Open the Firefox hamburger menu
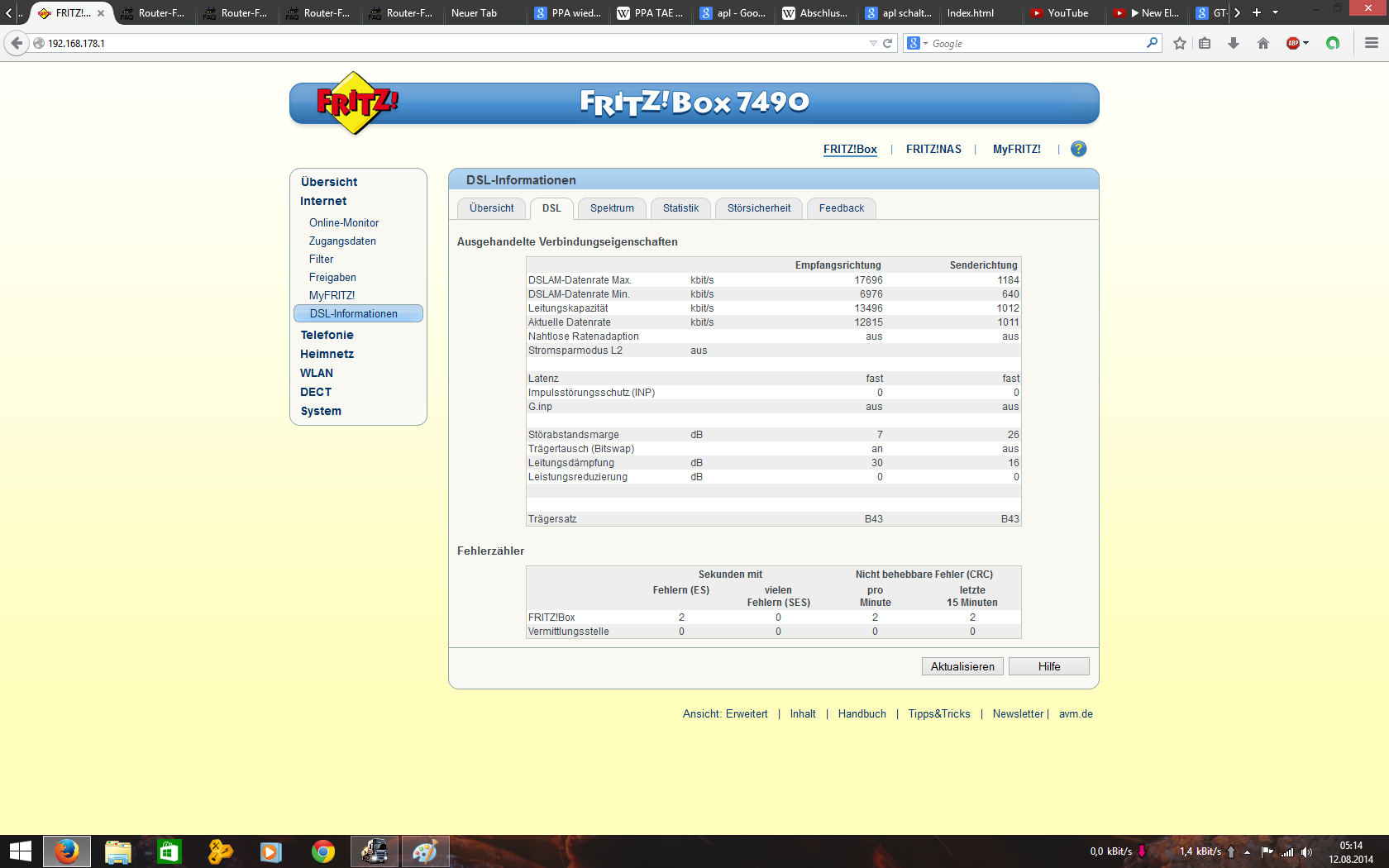1389x868 pixels. pyautogui.click(x=1372, y=43)
